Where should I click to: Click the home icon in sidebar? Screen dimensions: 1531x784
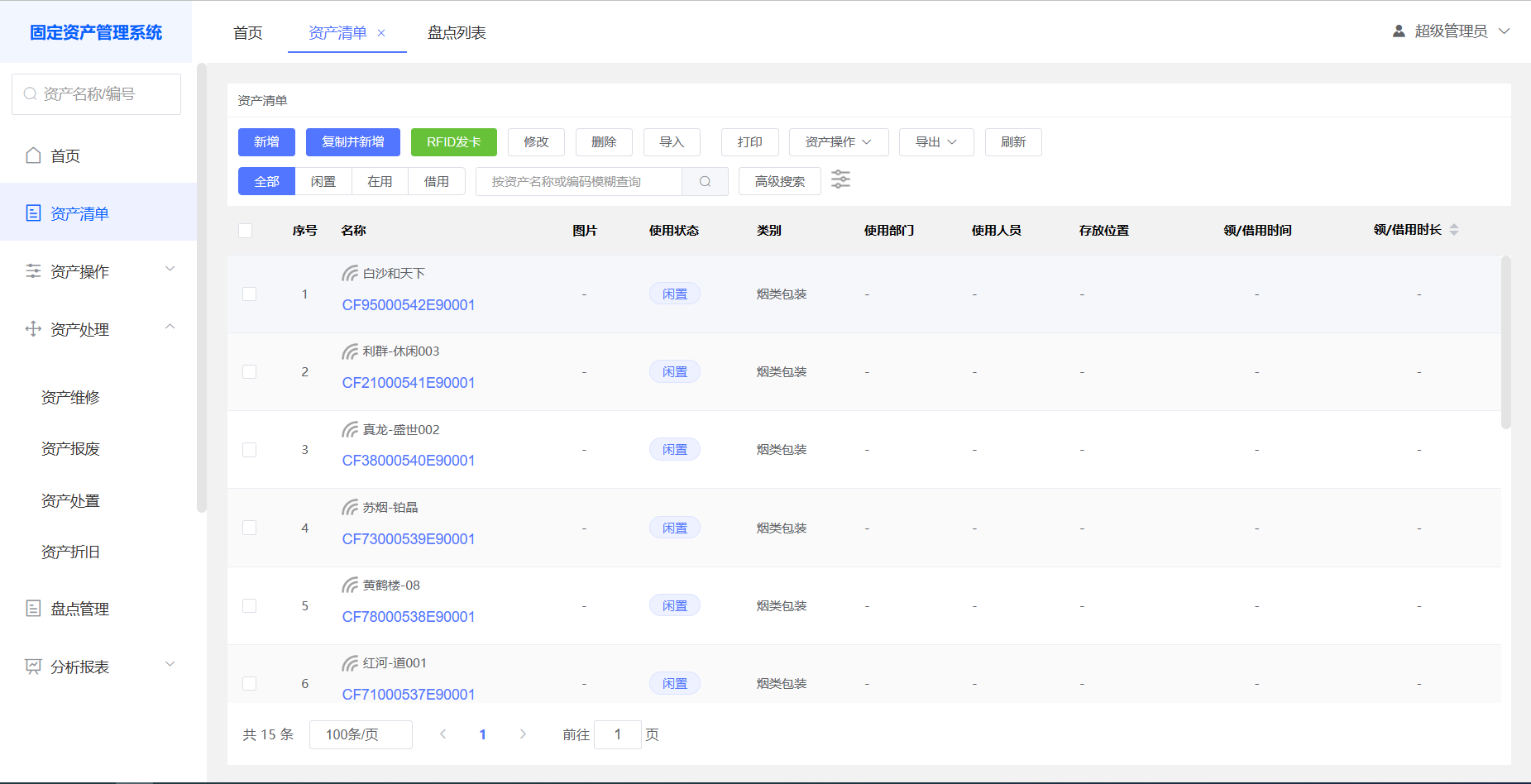coord(33,155)
